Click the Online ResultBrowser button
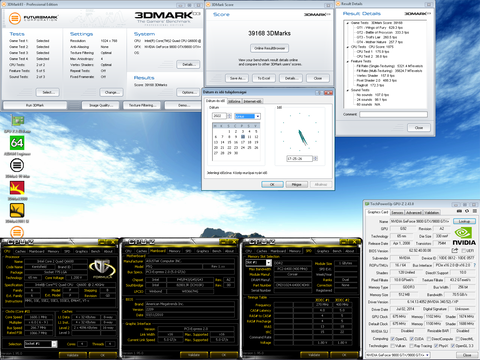Screen dimensions: 480x360 pyautogui.click(x=270, y=48)
